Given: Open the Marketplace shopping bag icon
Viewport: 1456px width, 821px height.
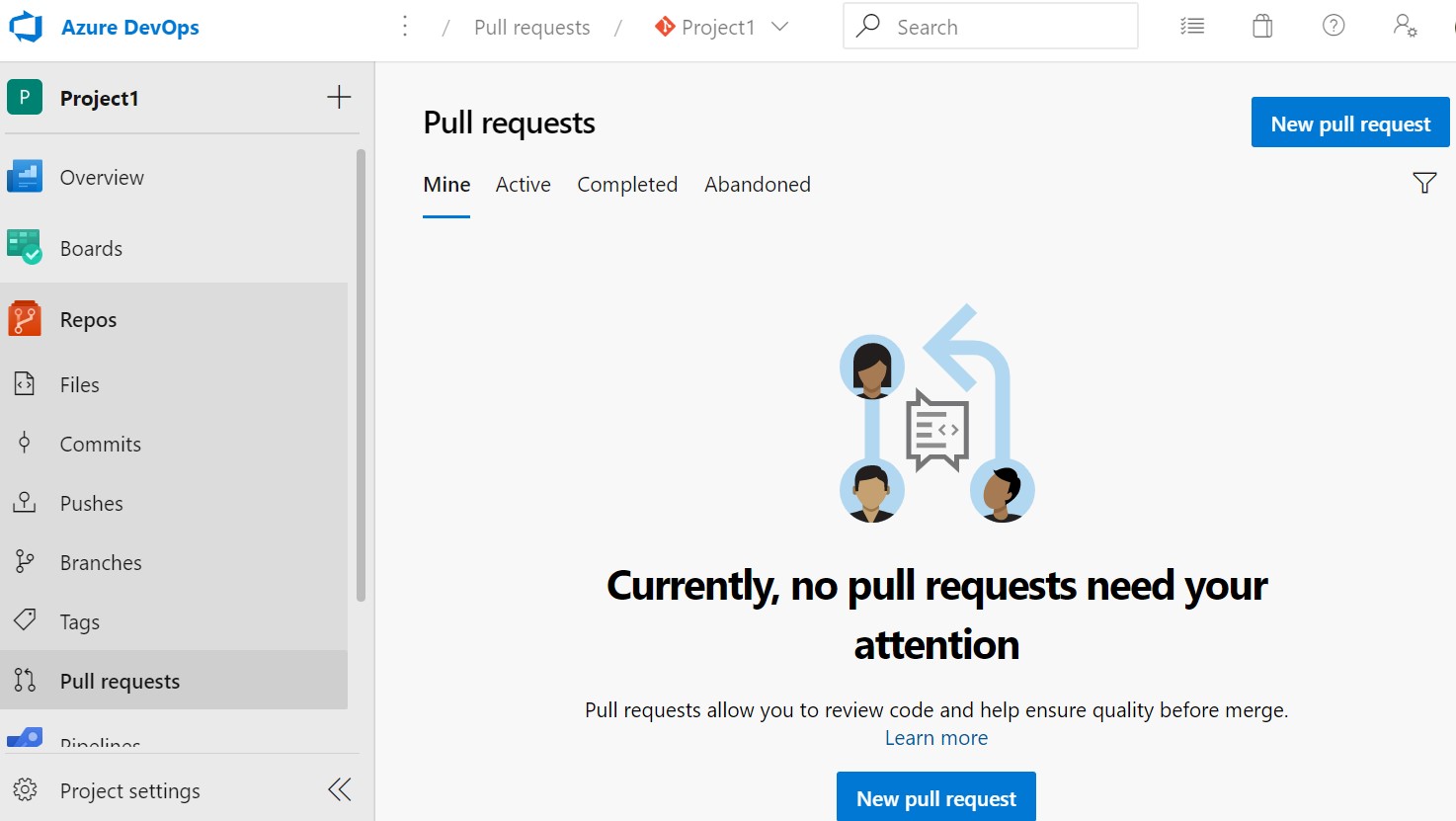Looking at the screenshot, I should (x=1261, y=26).
